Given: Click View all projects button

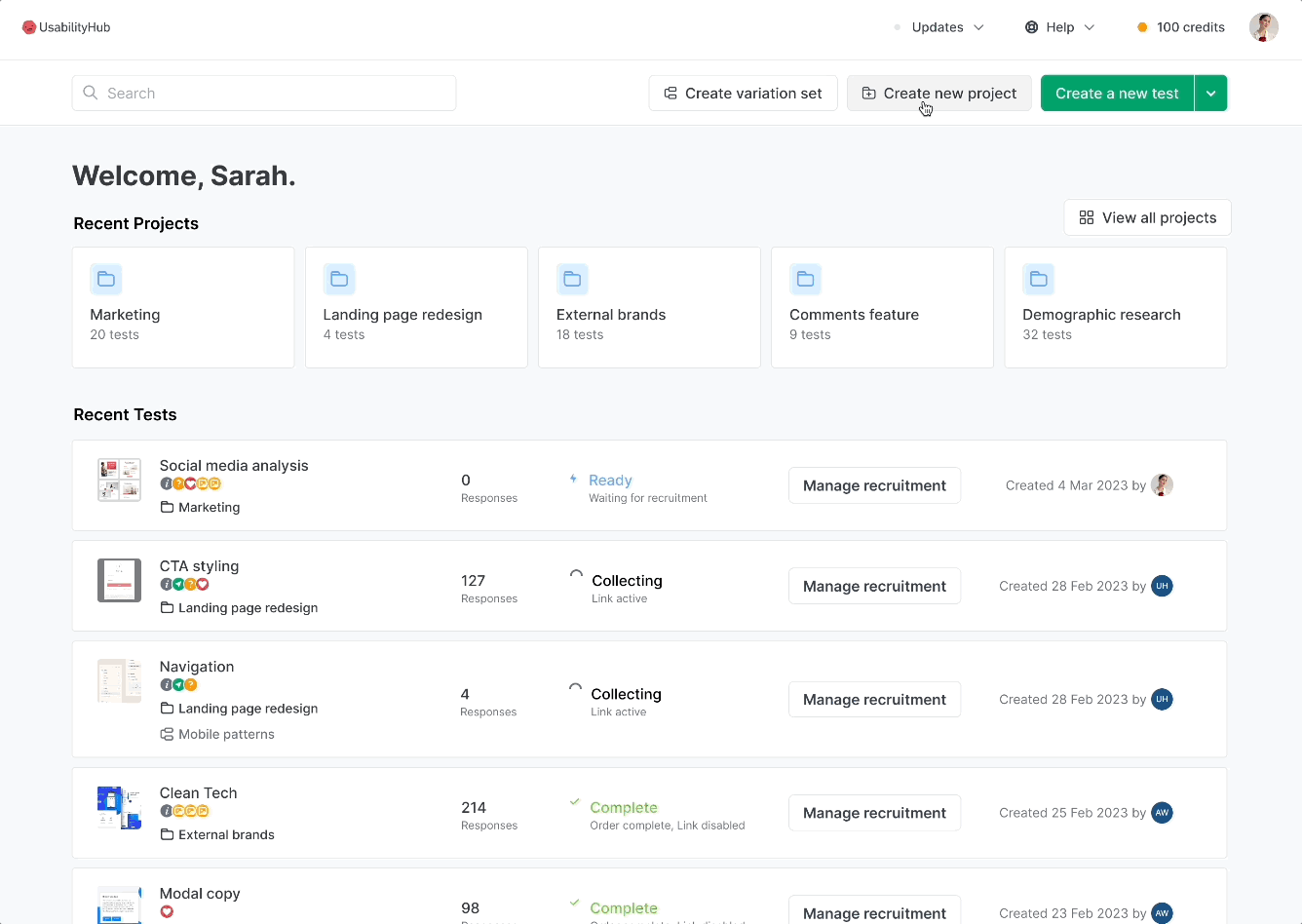Looking at the screenshot, I should [x=1147, y=217].
